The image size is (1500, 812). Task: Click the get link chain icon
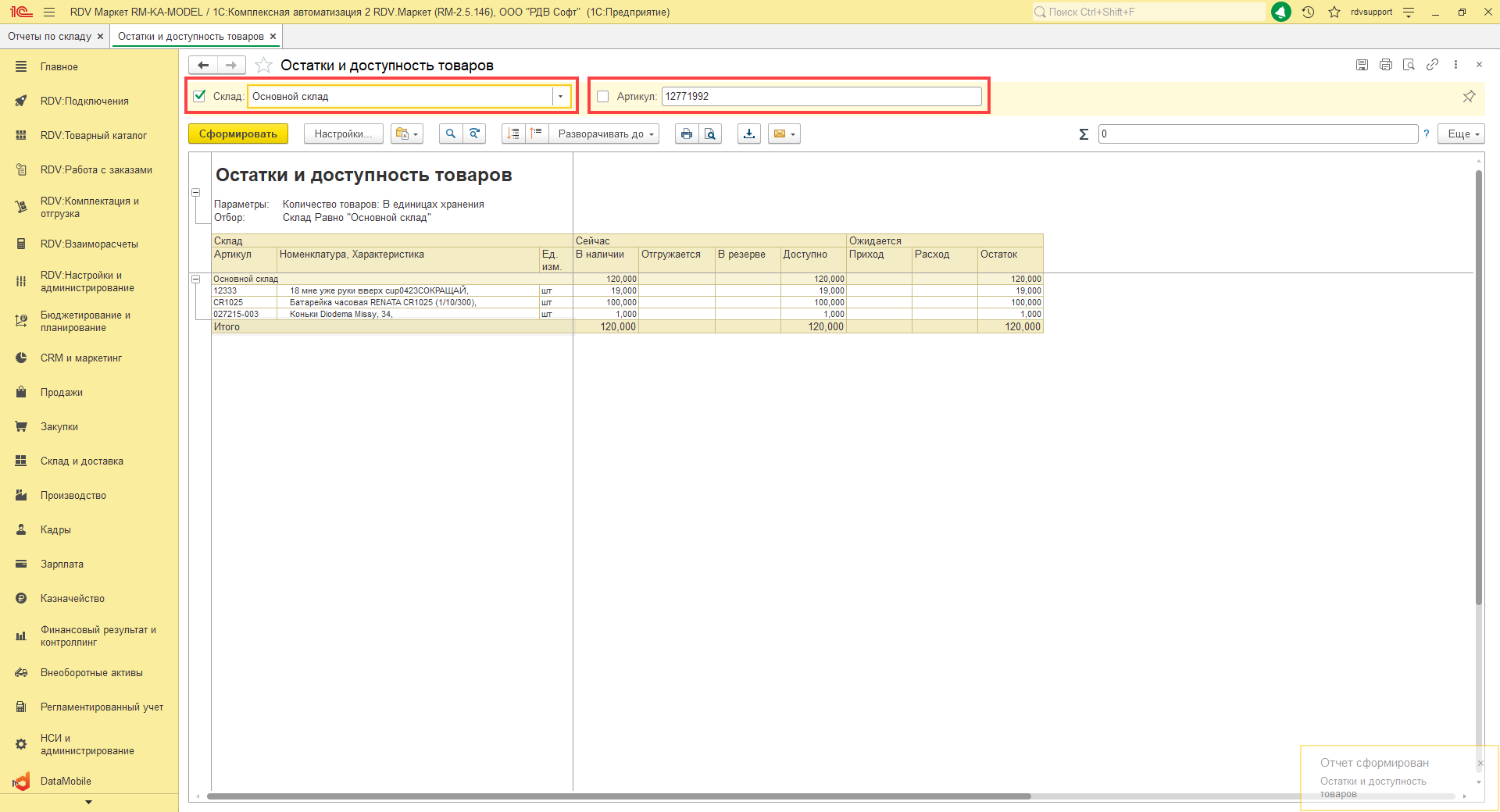1432,65
